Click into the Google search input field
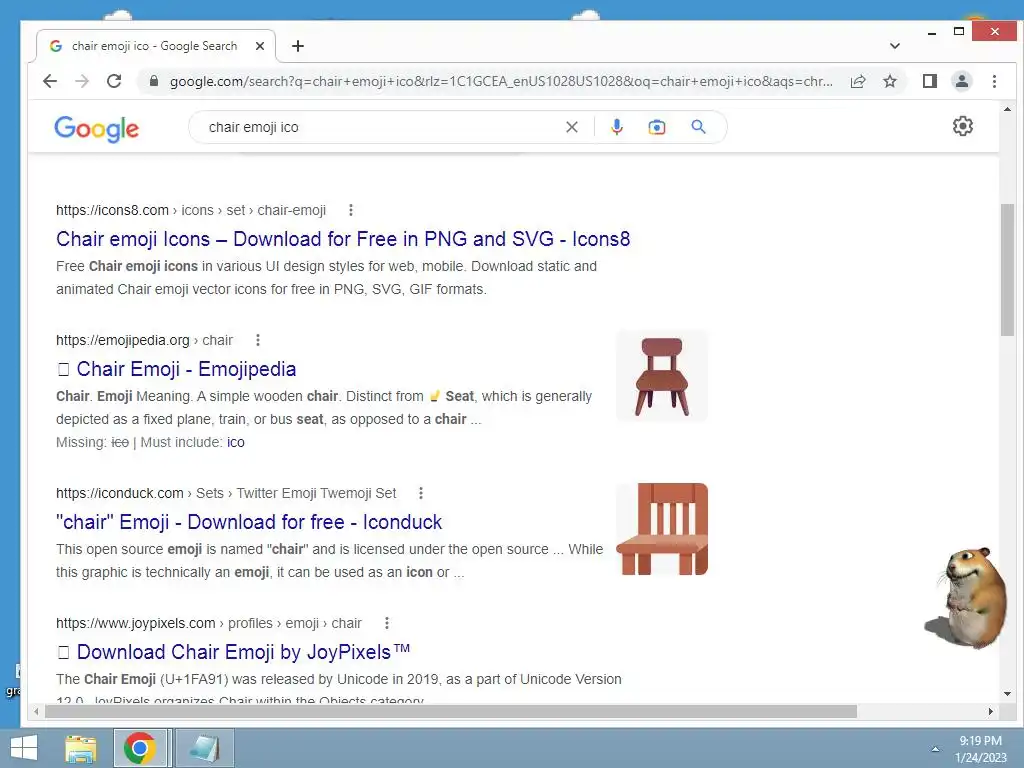 [x=382, y=127]
